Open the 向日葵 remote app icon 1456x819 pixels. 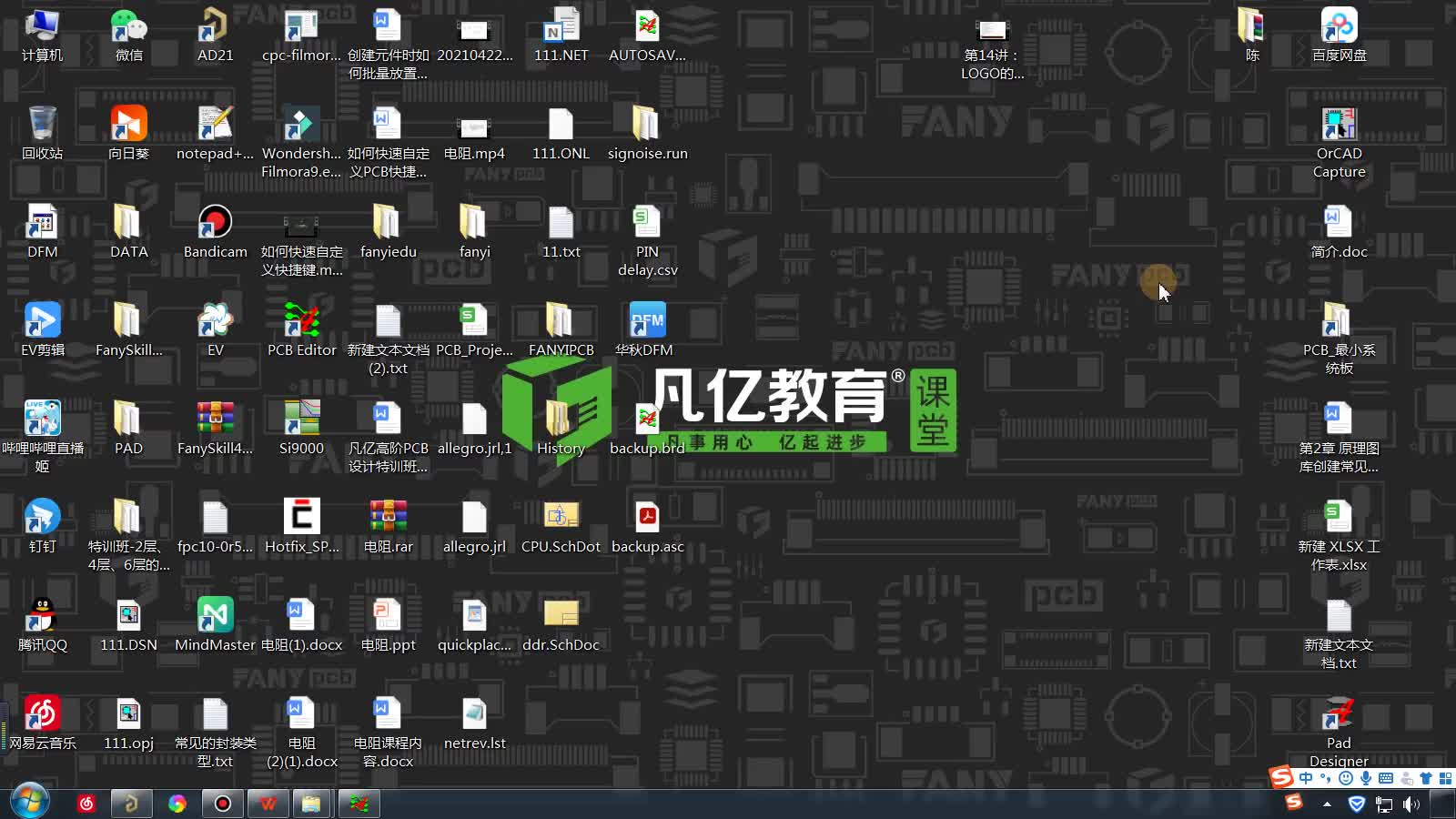click(x=128, y=133)
